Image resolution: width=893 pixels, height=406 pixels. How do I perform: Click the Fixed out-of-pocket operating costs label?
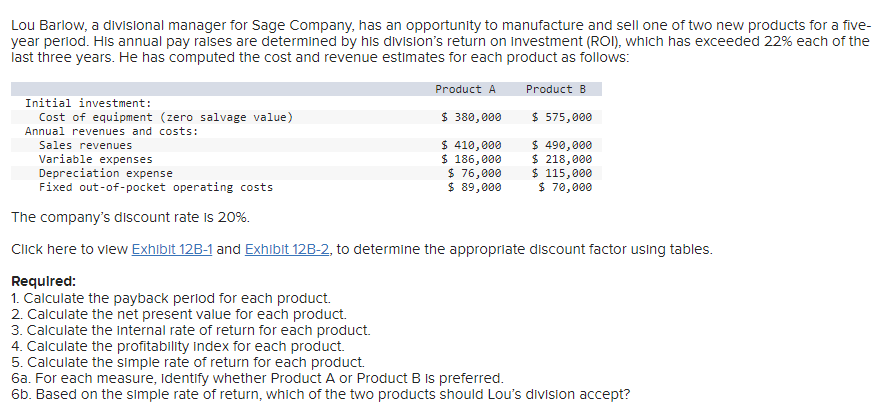[x=156, y=187]
